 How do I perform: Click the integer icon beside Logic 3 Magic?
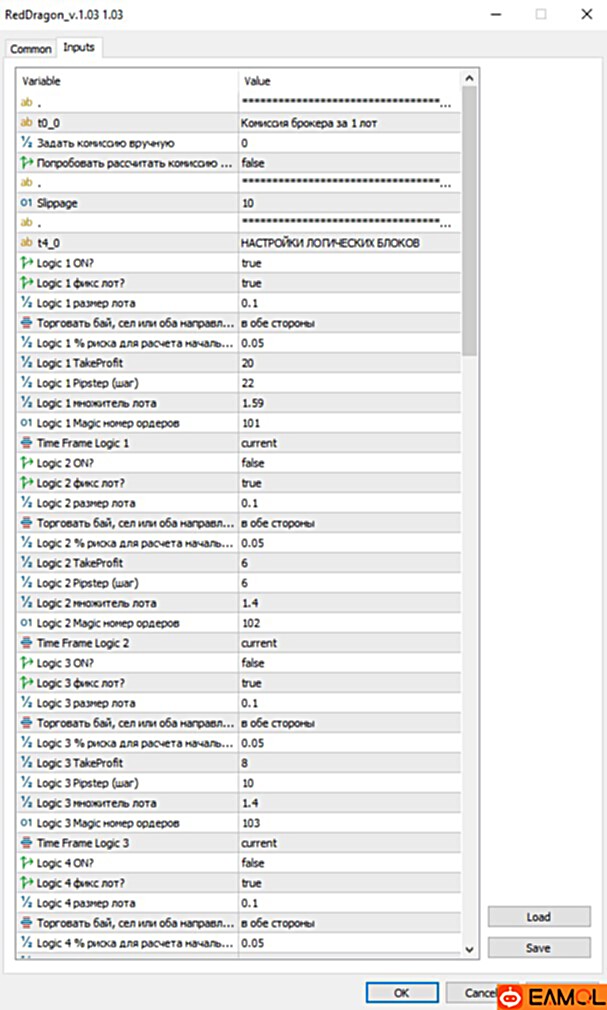(26, 823)
